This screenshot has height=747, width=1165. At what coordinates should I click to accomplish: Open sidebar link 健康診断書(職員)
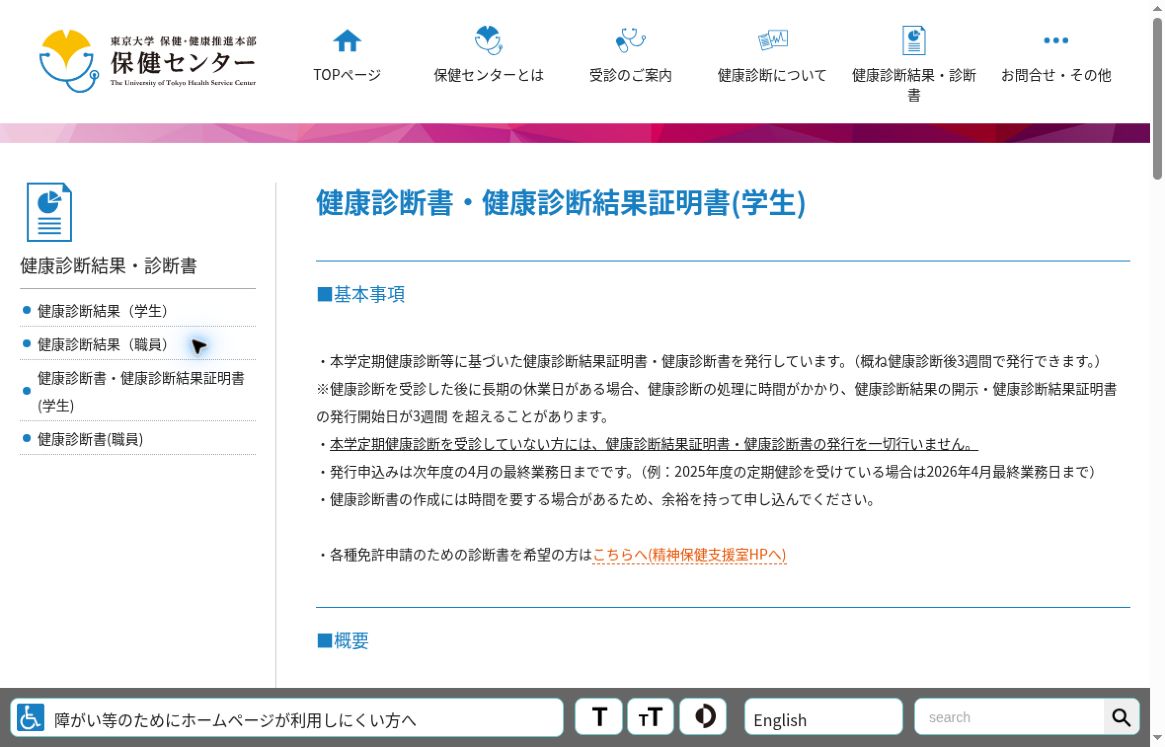click(x=90, y=439)
